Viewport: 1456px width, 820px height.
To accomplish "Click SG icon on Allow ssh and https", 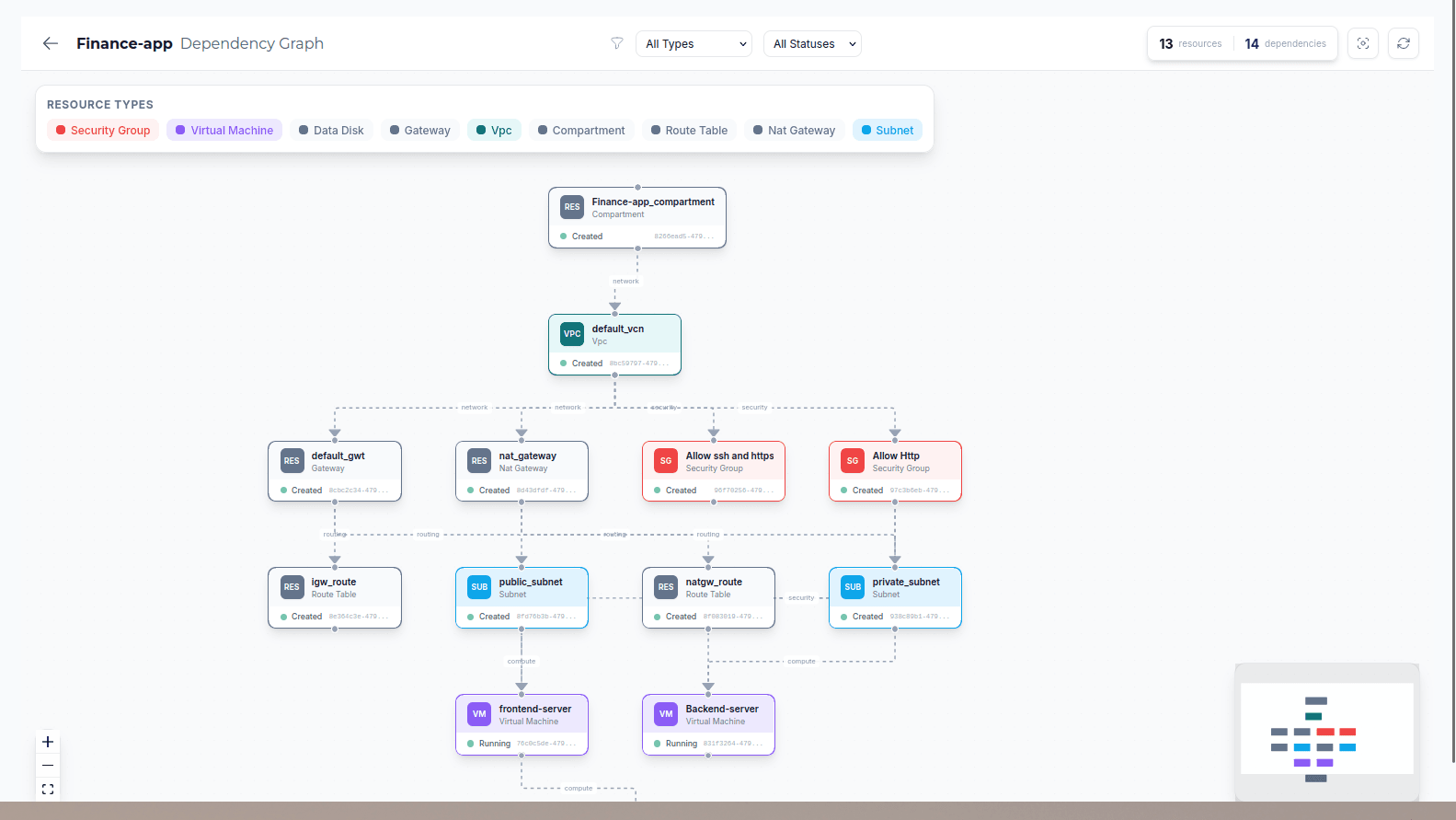I will point(666,461).
